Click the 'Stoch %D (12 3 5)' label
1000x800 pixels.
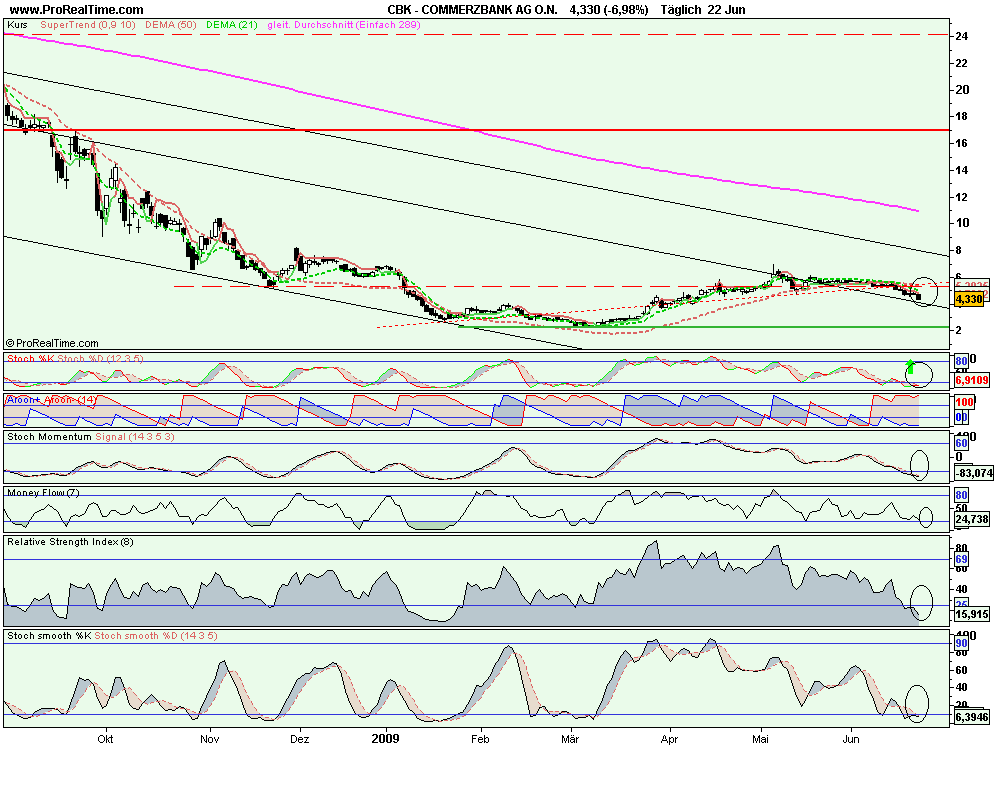tap(101, 359)
